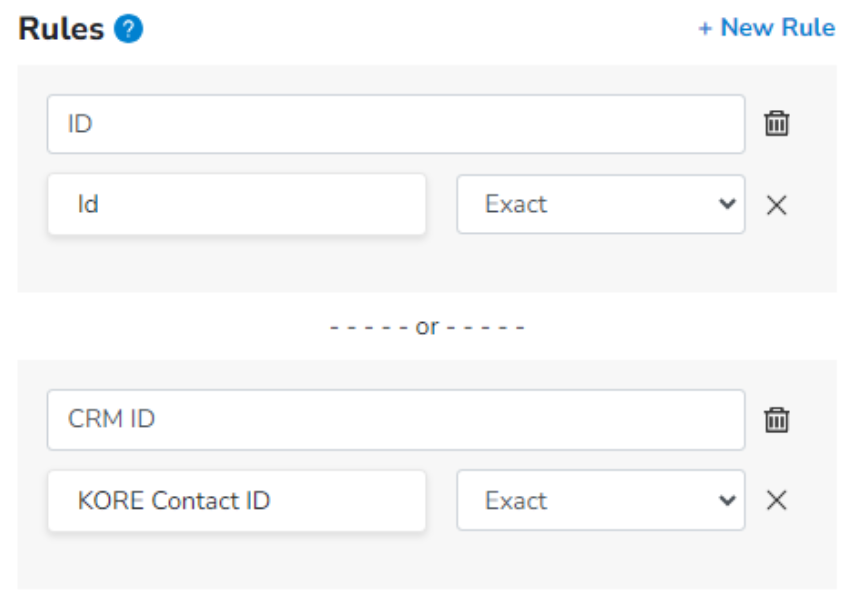
Task: Click the Rules heading text
Action: [61, 28]
